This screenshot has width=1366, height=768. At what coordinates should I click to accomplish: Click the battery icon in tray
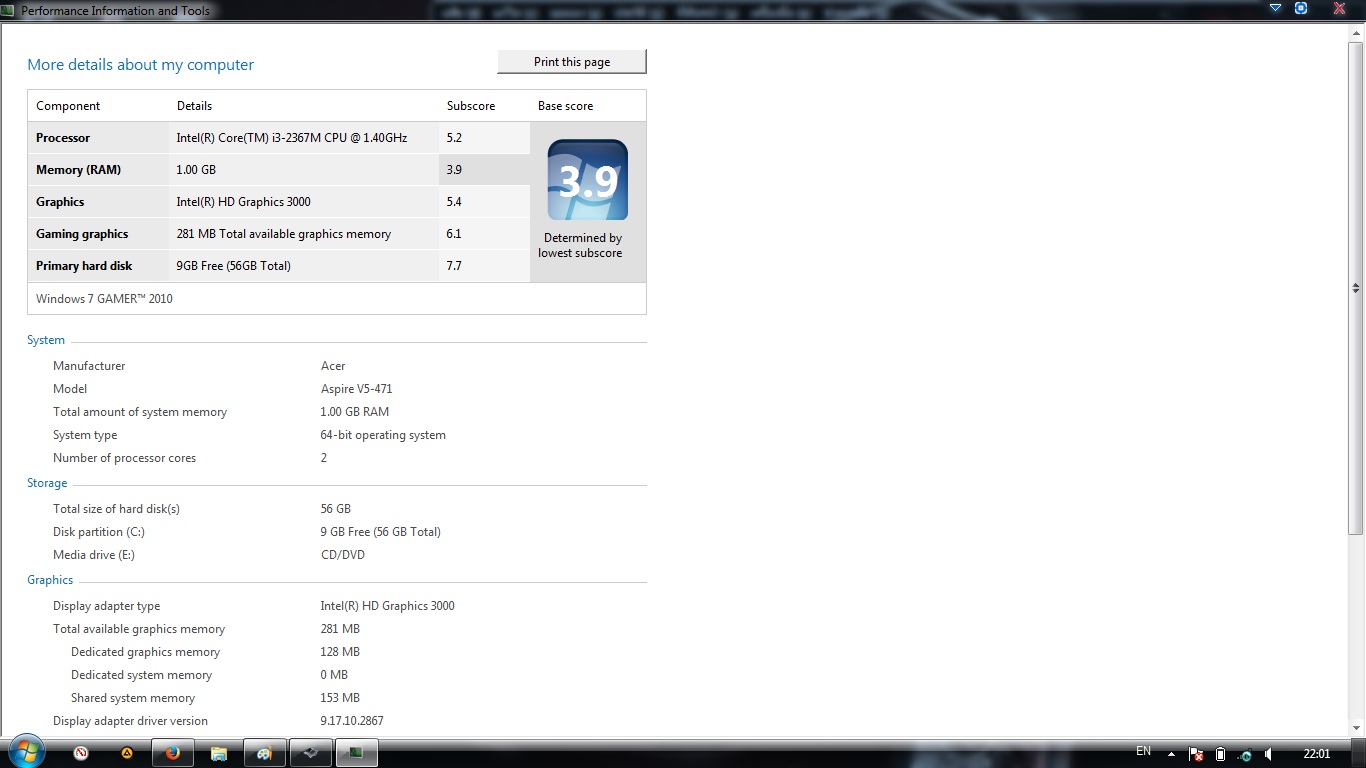pos(1221,754)
